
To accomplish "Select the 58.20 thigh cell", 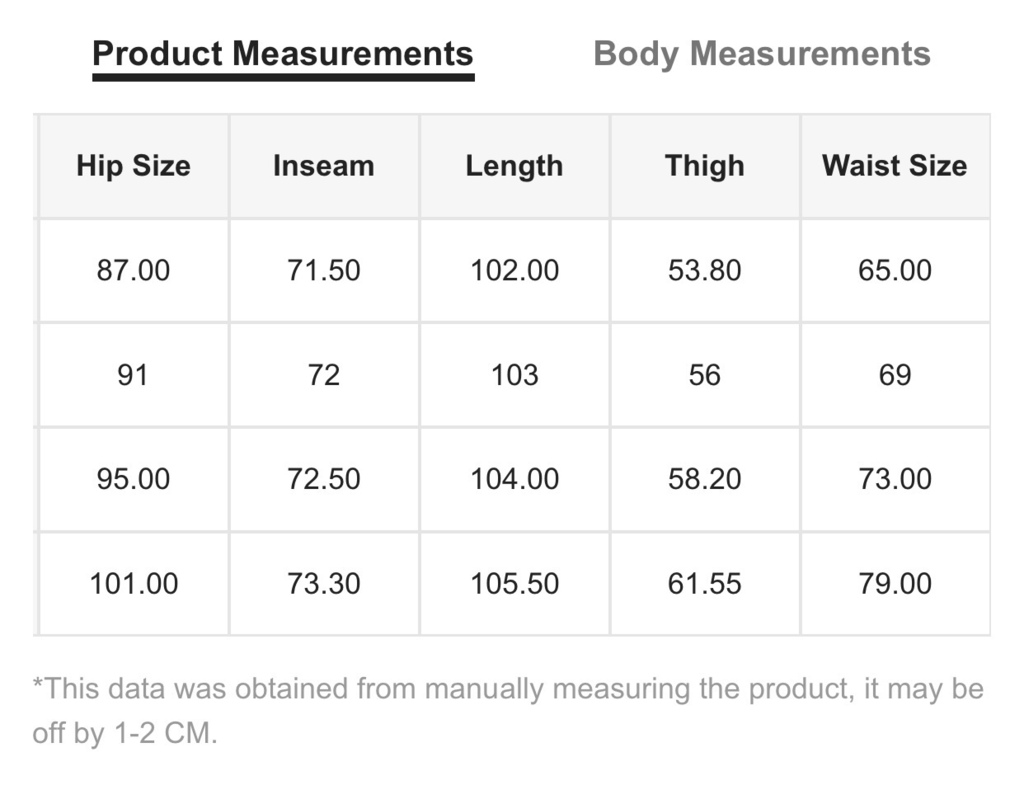I will 705,479.
